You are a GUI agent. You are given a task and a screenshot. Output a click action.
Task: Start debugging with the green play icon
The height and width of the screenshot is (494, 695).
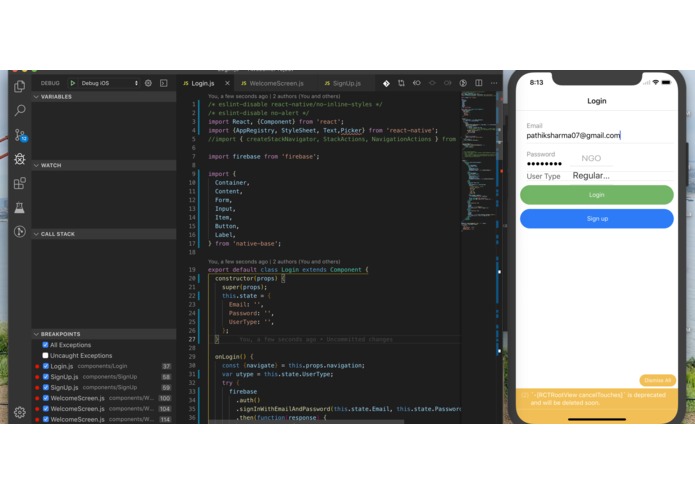[72, 83]
